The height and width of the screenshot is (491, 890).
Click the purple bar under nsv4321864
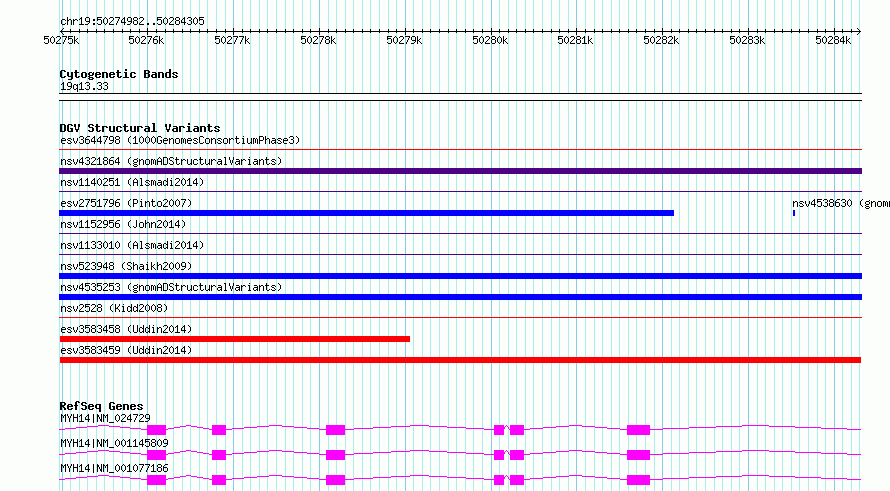click(460, 171)
